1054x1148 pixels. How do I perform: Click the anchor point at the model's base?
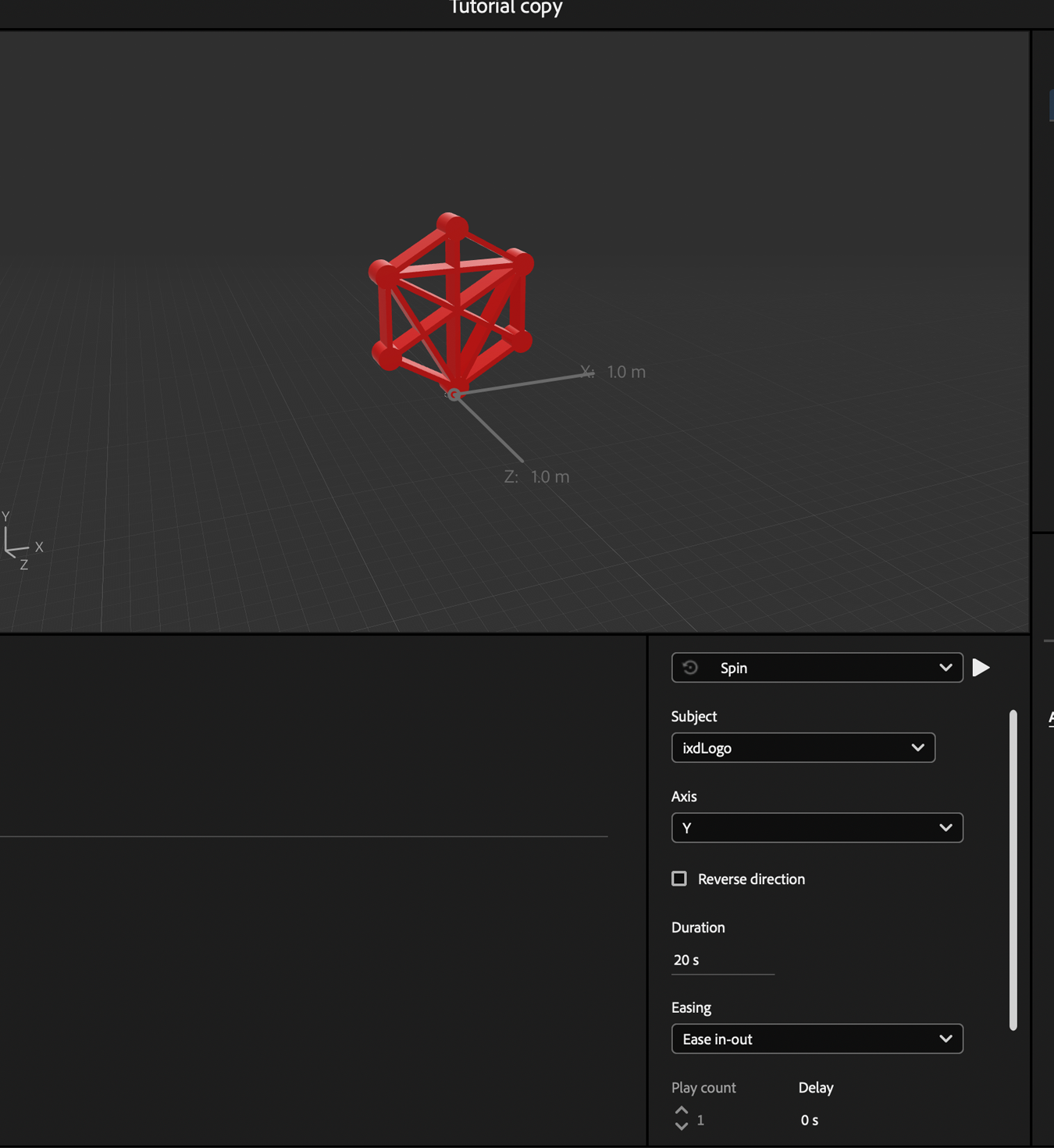click(x=455, y=394)
